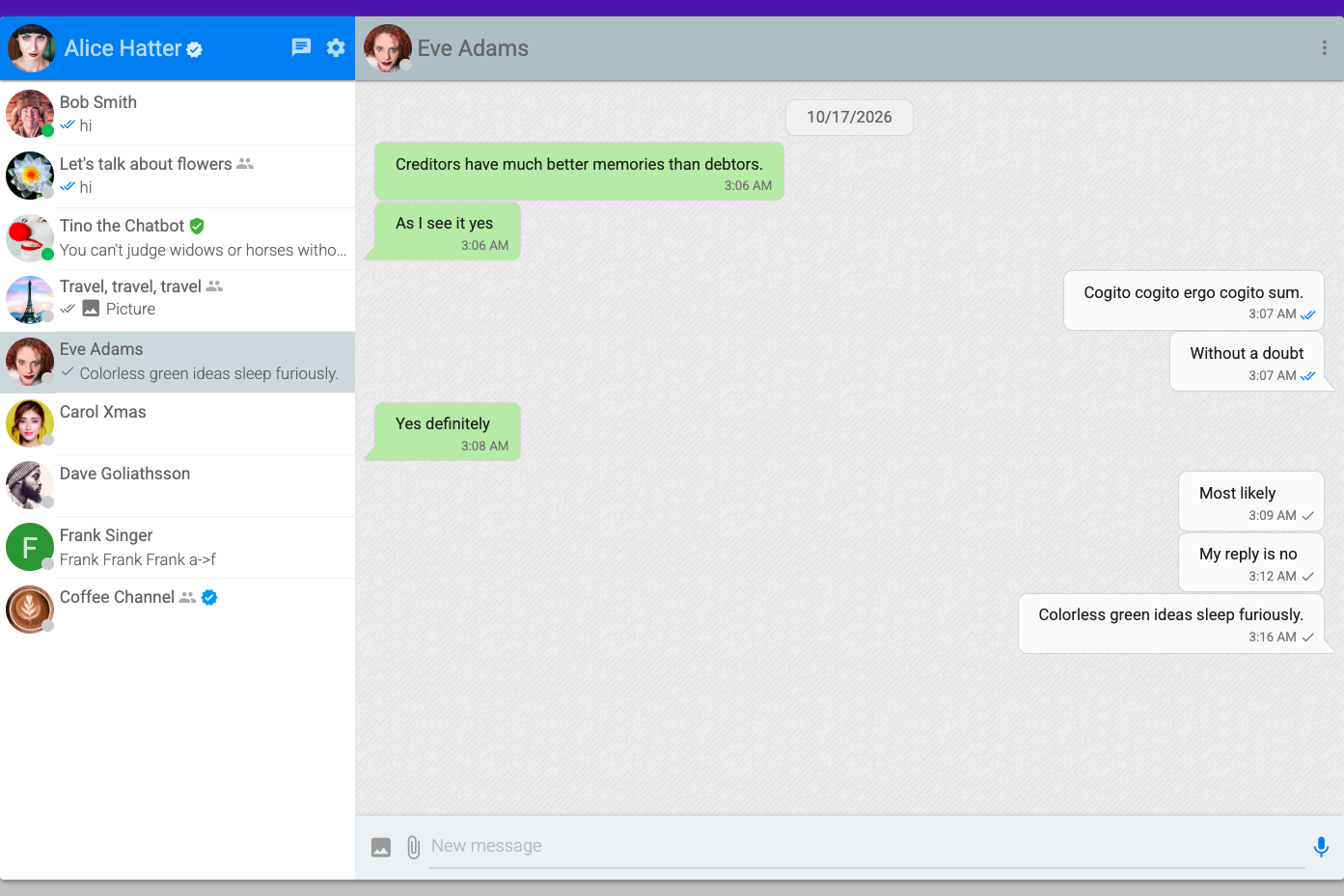Click Eve Adams avatar in chat header
This screenshot has height=896, width=1344.
(388, 48)
